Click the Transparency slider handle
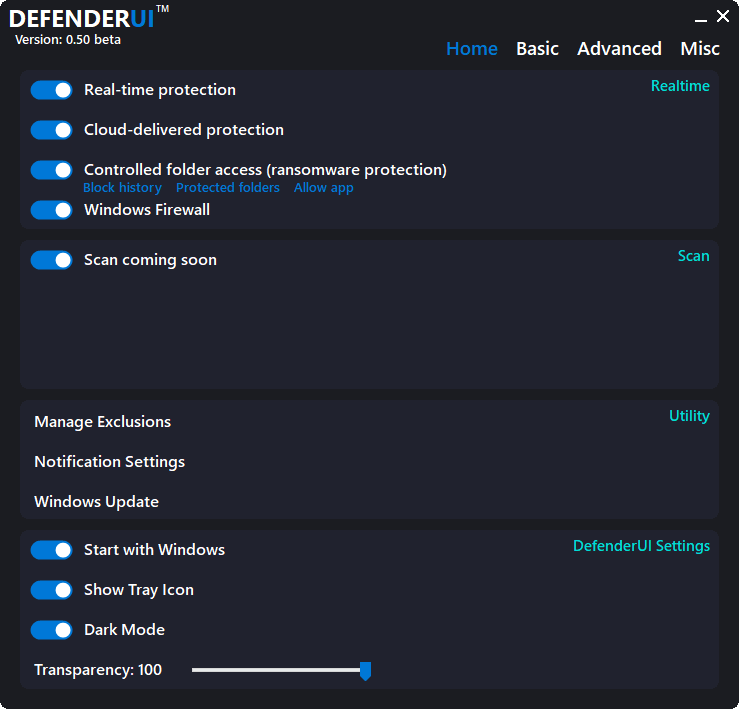Image resolution: width=739 pixels, height=709 pixels. pyautogui.click(x=365, y=671)
